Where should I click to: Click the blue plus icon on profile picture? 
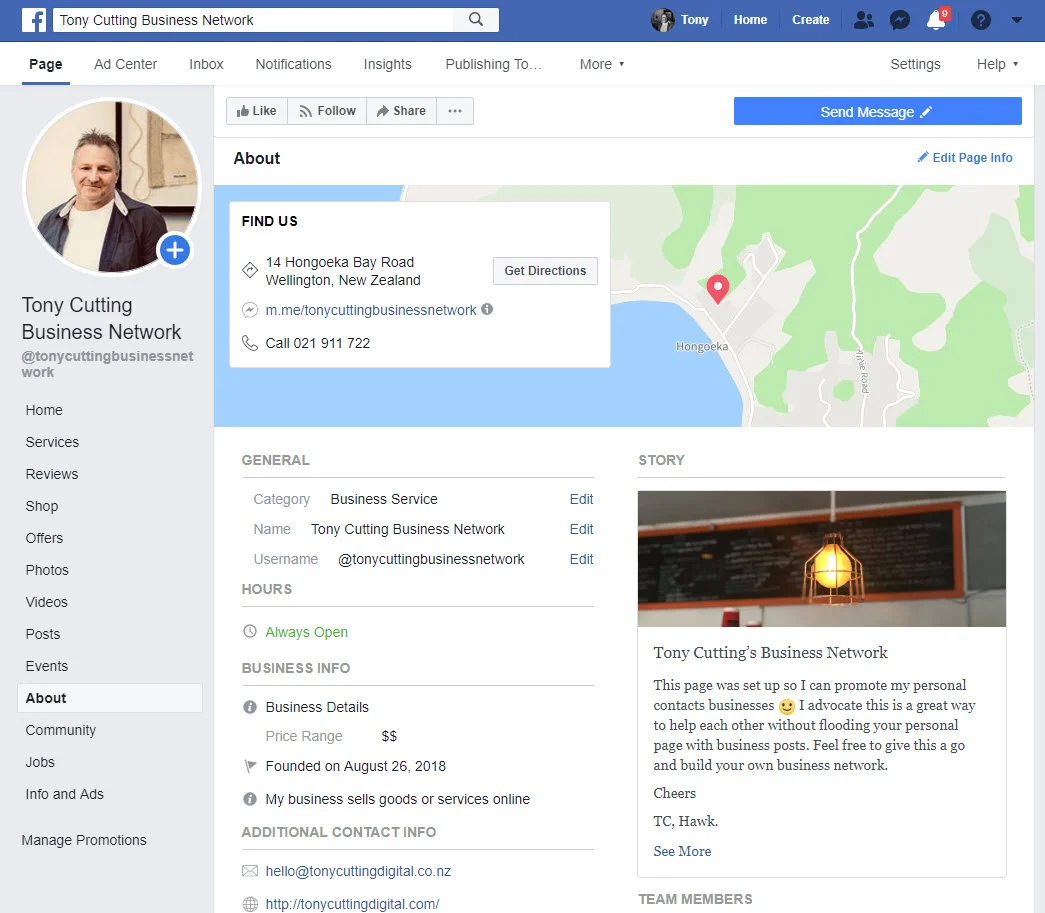pos(175,250)
